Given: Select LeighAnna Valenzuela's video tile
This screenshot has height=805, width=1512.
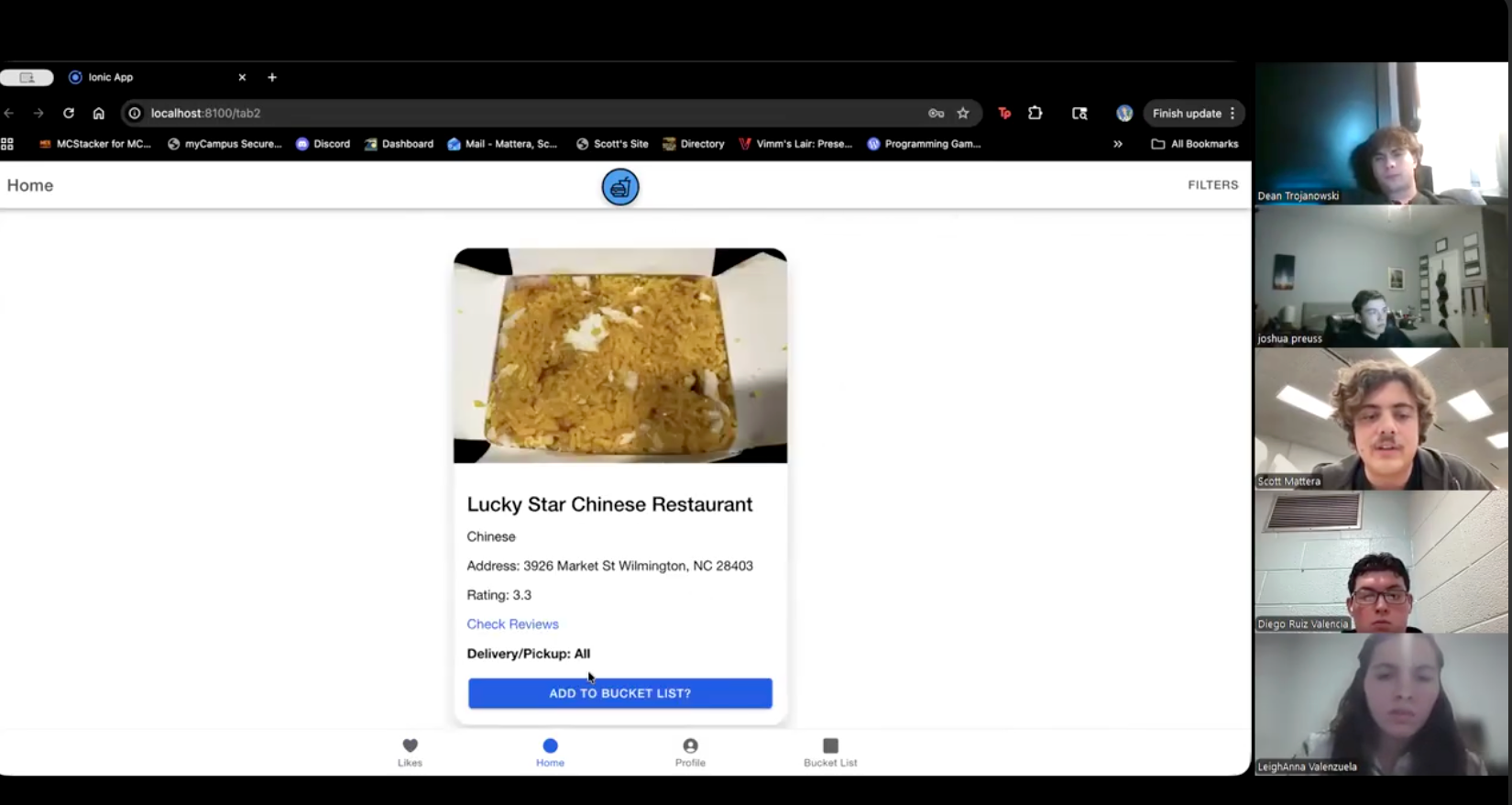Looking at the screenshot, I should pos(1381,705).
